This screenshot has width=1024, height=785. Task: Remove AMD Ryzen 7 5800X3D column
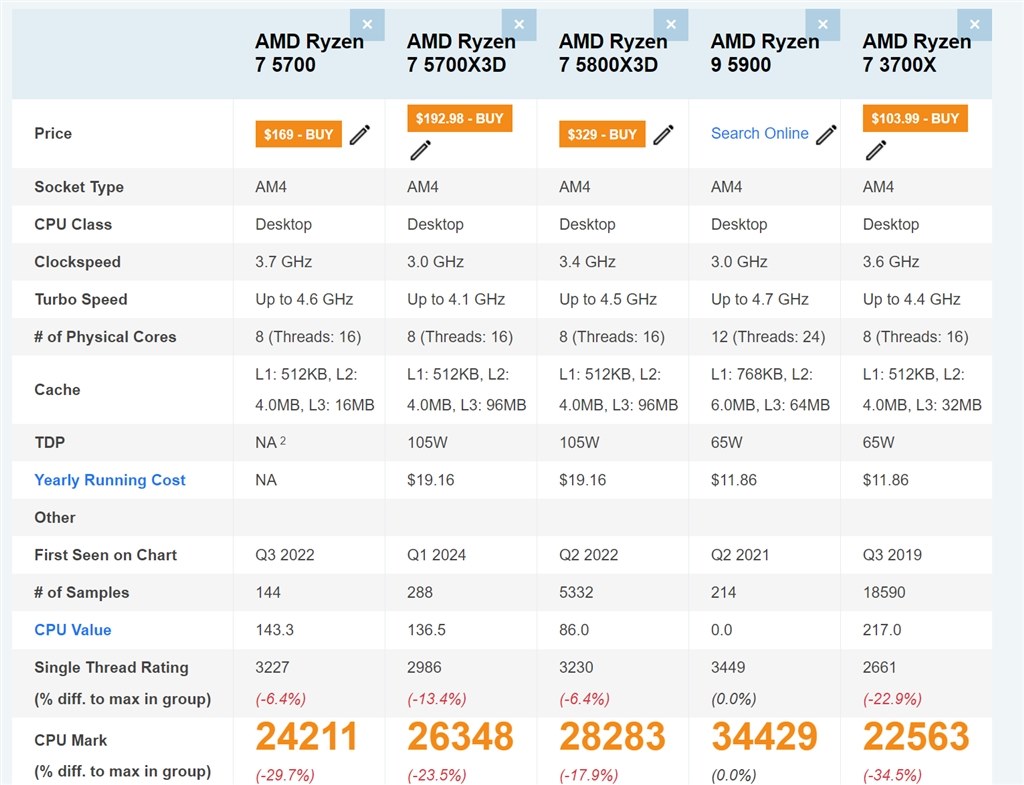click(x=671, y=25)
